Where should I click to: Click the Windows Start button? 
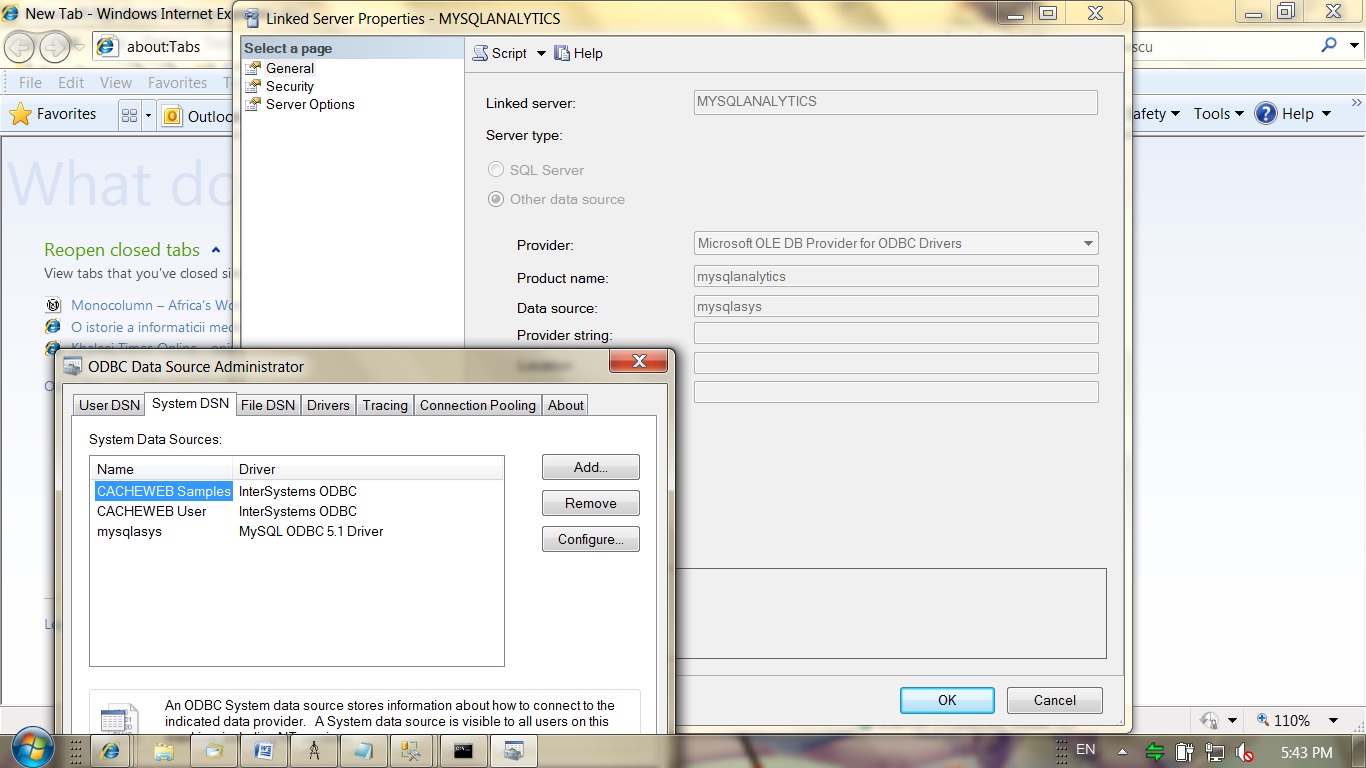pyautogui.click(x=33, y=748)
